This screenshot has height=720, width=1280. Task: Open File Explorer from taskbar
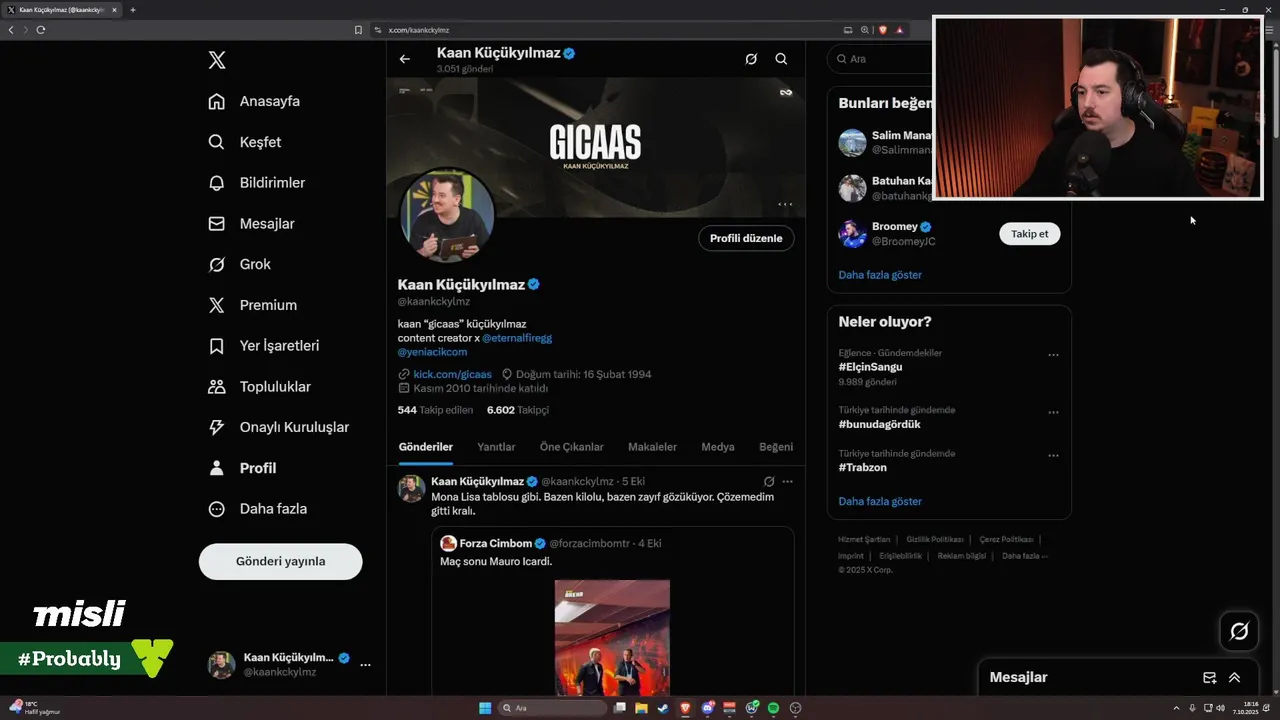641,708
